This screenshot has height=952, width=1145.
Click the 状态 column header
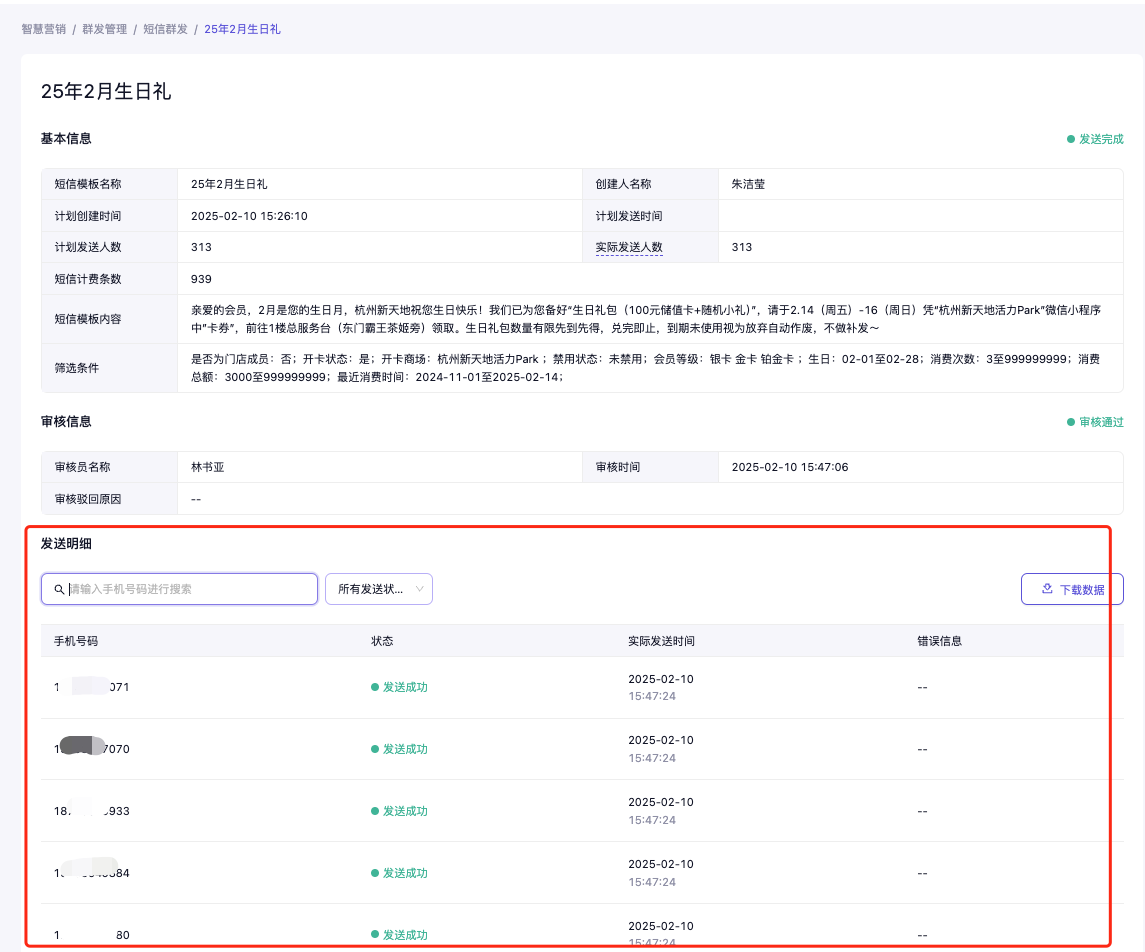[382, 641]
